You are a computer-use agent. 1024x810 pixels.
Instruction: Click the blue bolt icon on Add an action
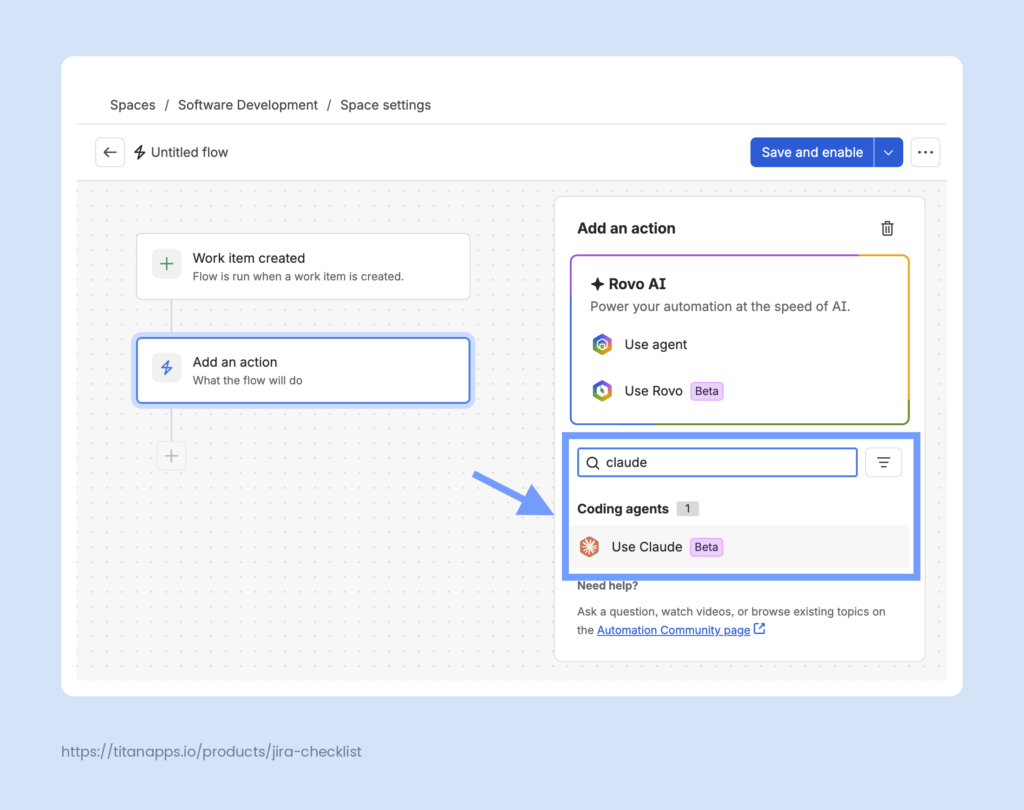(167, 368)
